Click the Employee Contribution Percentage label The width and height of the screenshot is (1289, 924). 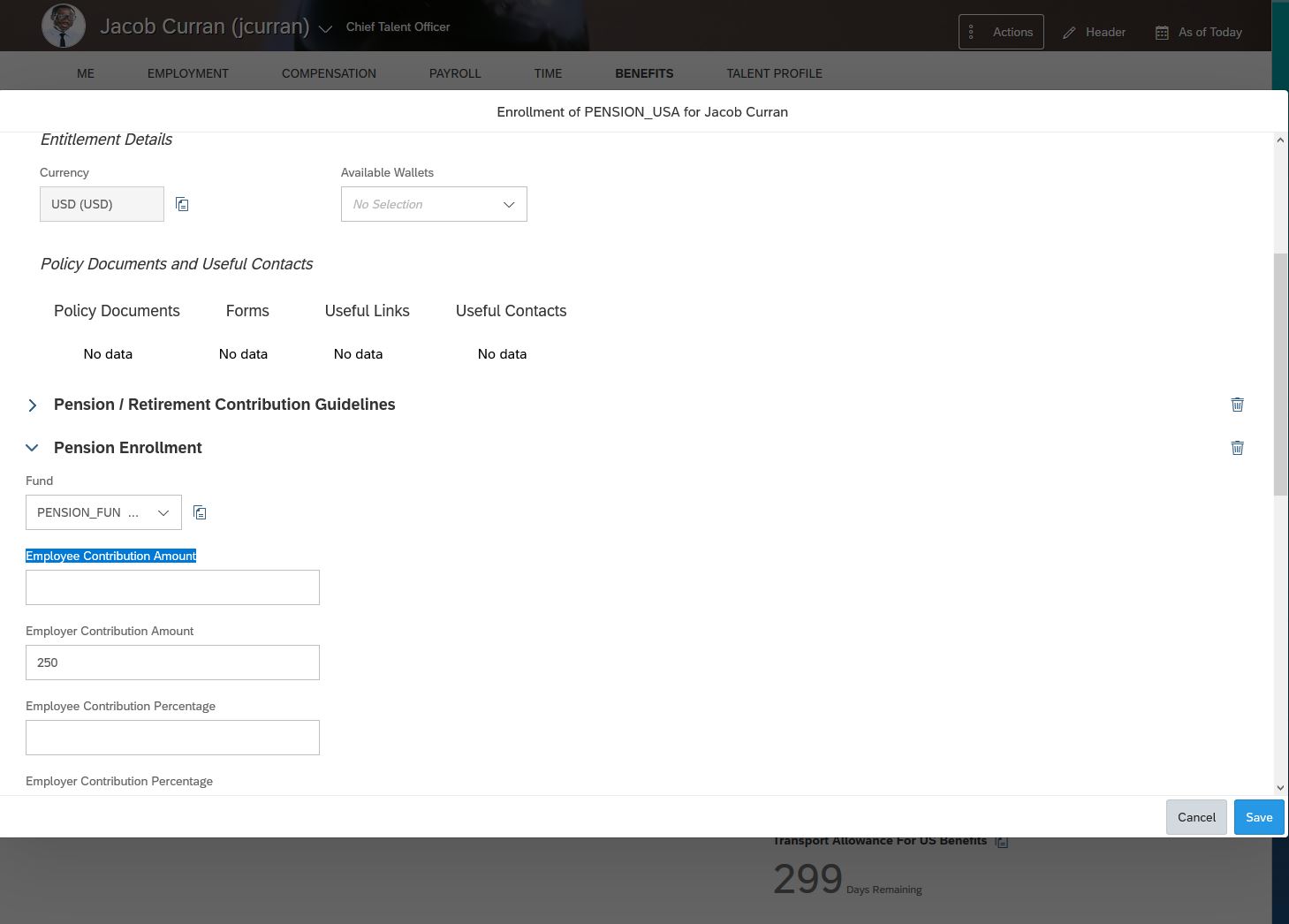(120, 706)
